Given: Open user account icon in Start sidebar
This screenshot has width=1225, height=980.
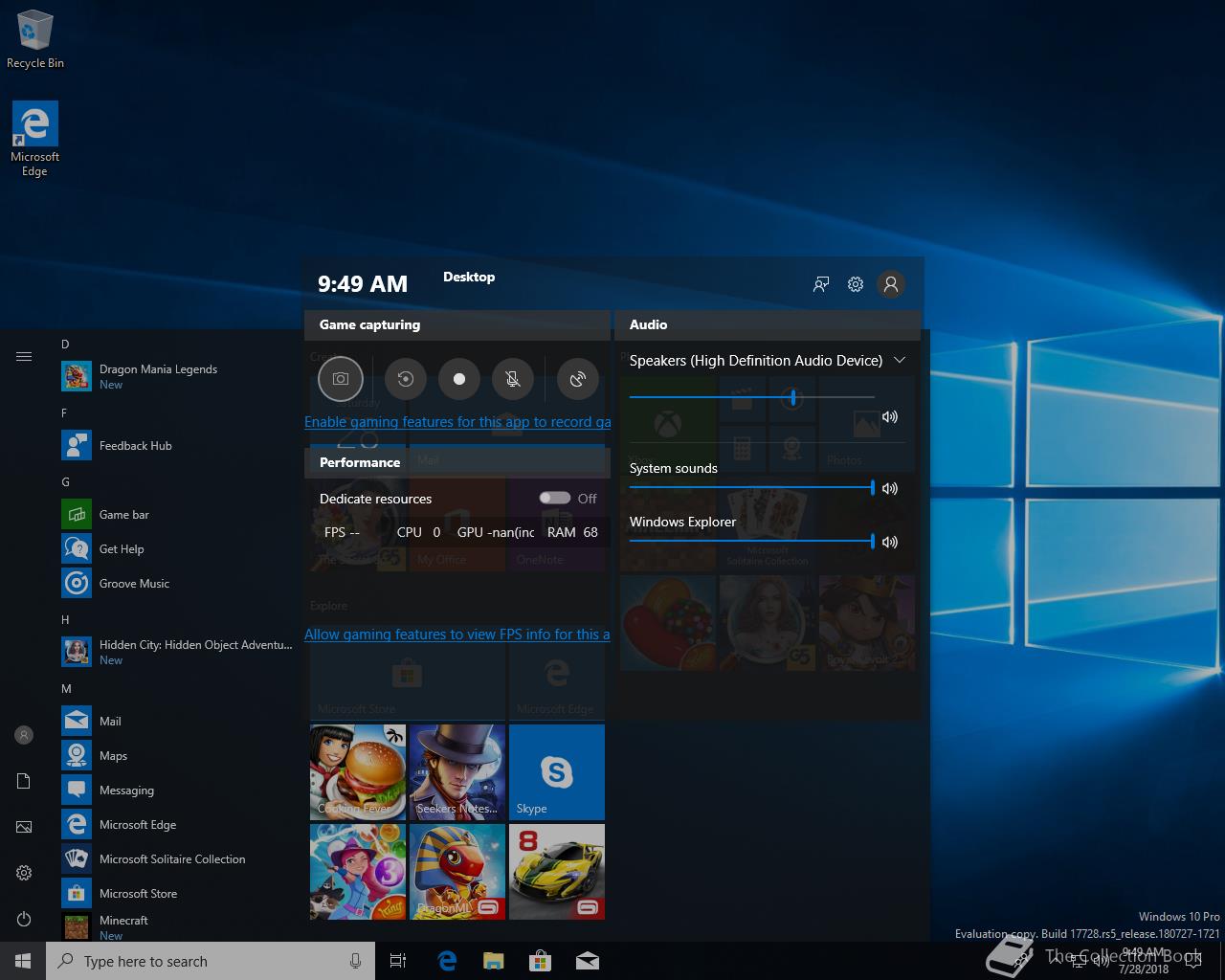Looking at the screenshot, I should point(24,735).
